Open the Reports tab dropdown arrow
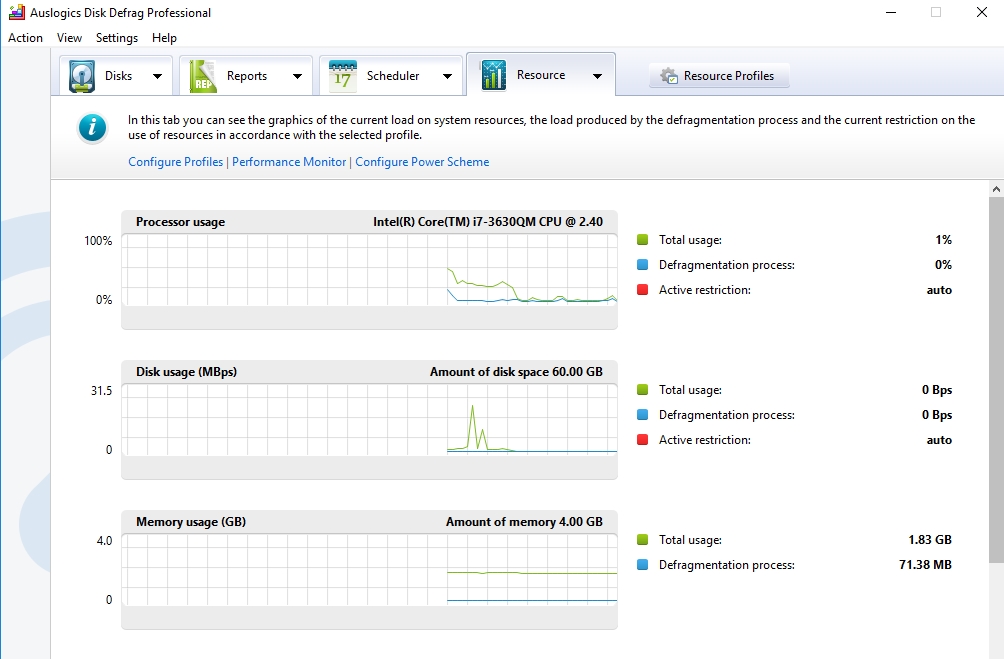Viewport: 1004px width, 659px height. tap(297, 76)
